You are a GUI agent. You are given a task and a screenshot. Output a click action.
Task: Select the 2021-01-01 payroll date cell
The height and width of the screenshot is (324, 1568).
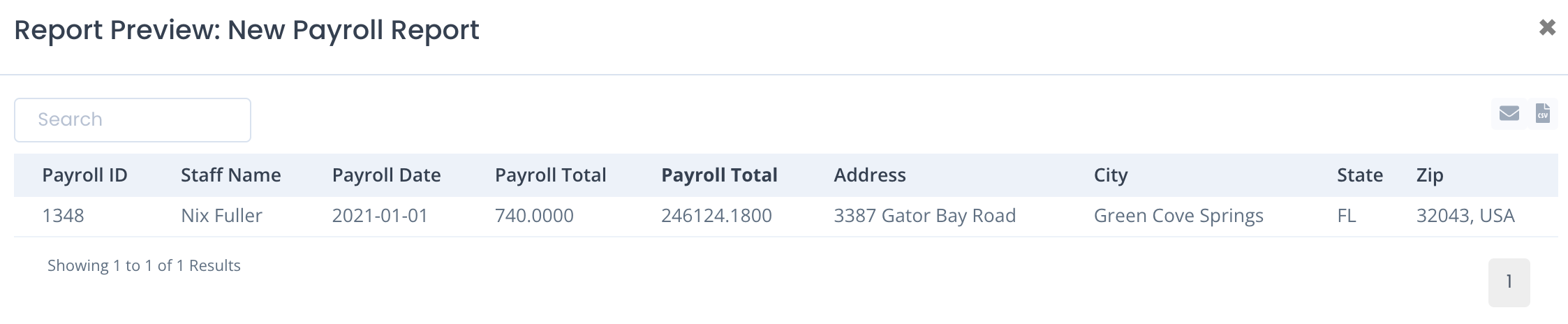point(380,216)
